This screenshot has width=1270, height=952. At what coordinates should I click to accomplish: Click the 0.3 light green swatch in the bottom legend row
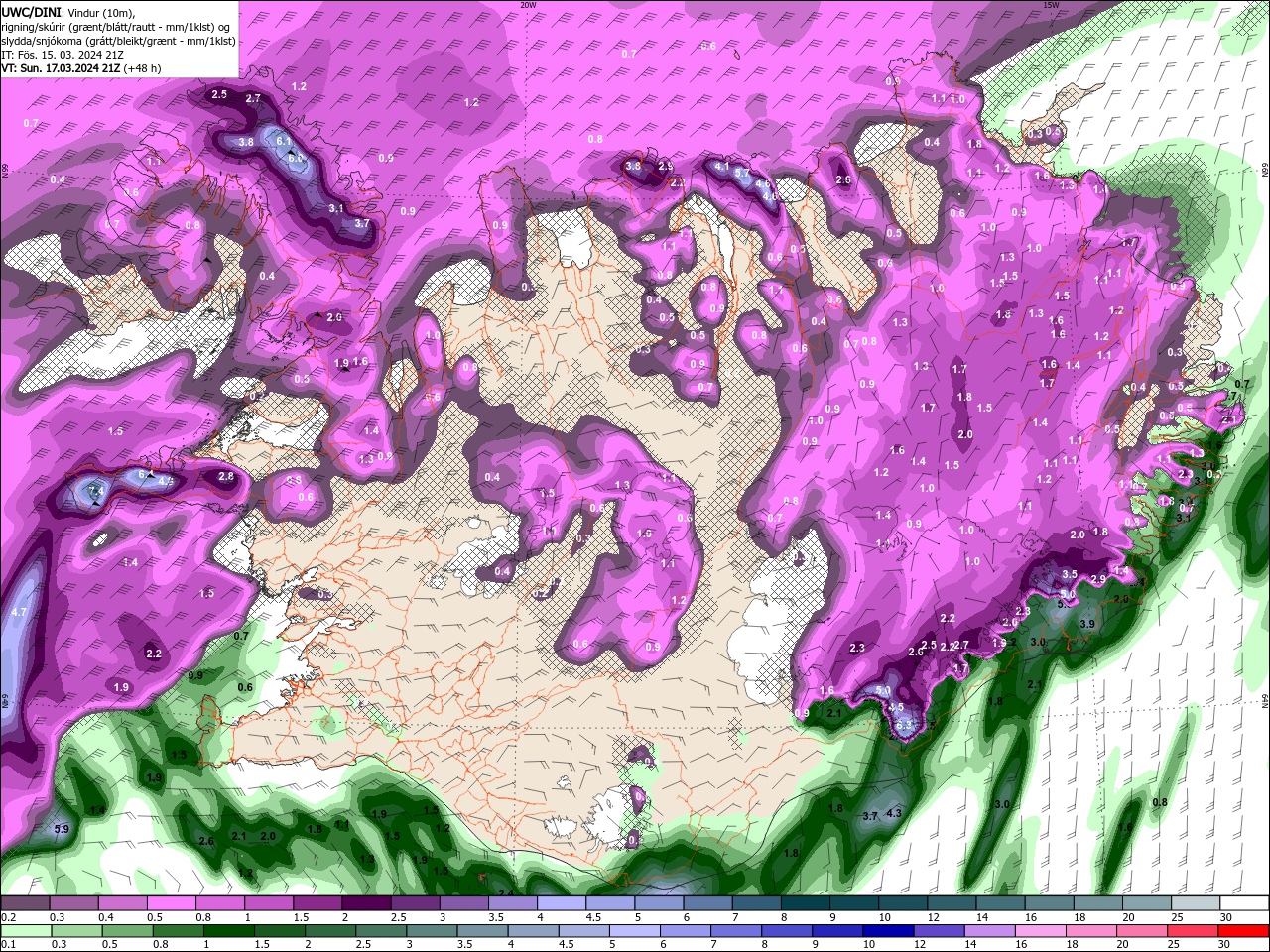[x=76, y=931]
